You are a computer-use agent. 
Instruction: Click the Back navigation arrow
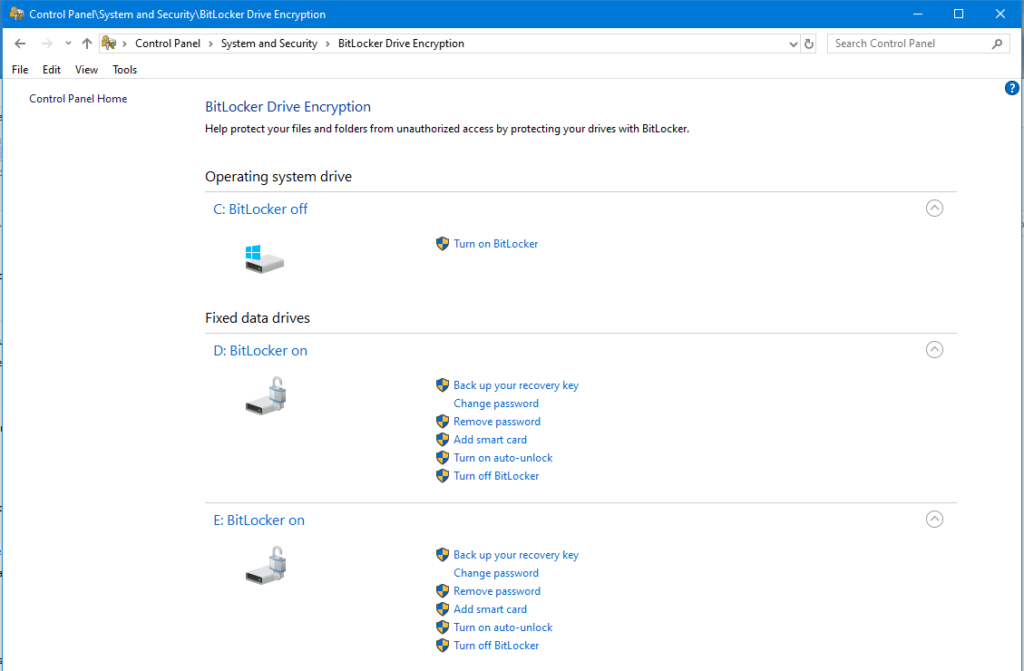click(x=20, y=43)
